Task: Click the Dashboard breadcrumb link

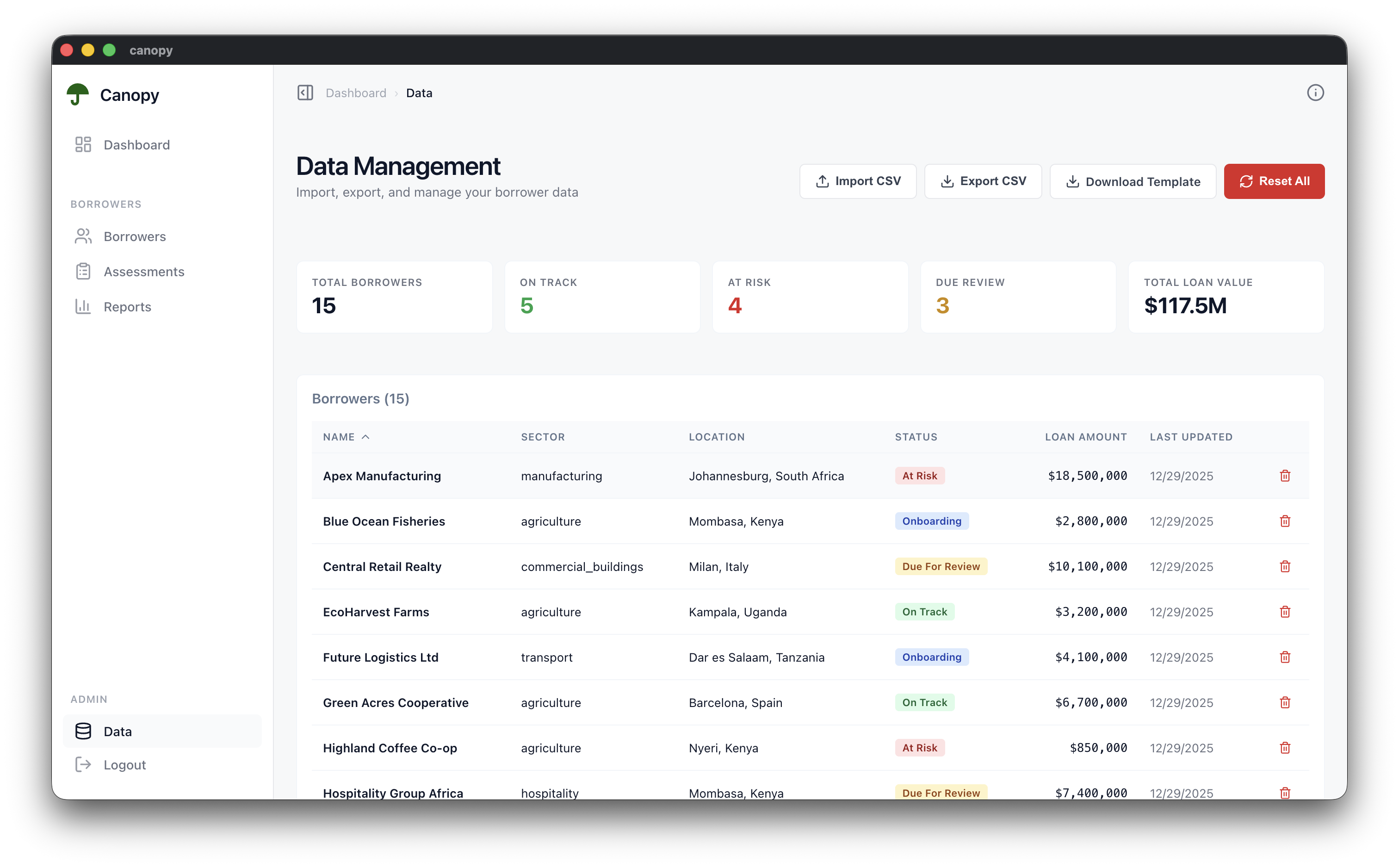Action: (356, 93)
